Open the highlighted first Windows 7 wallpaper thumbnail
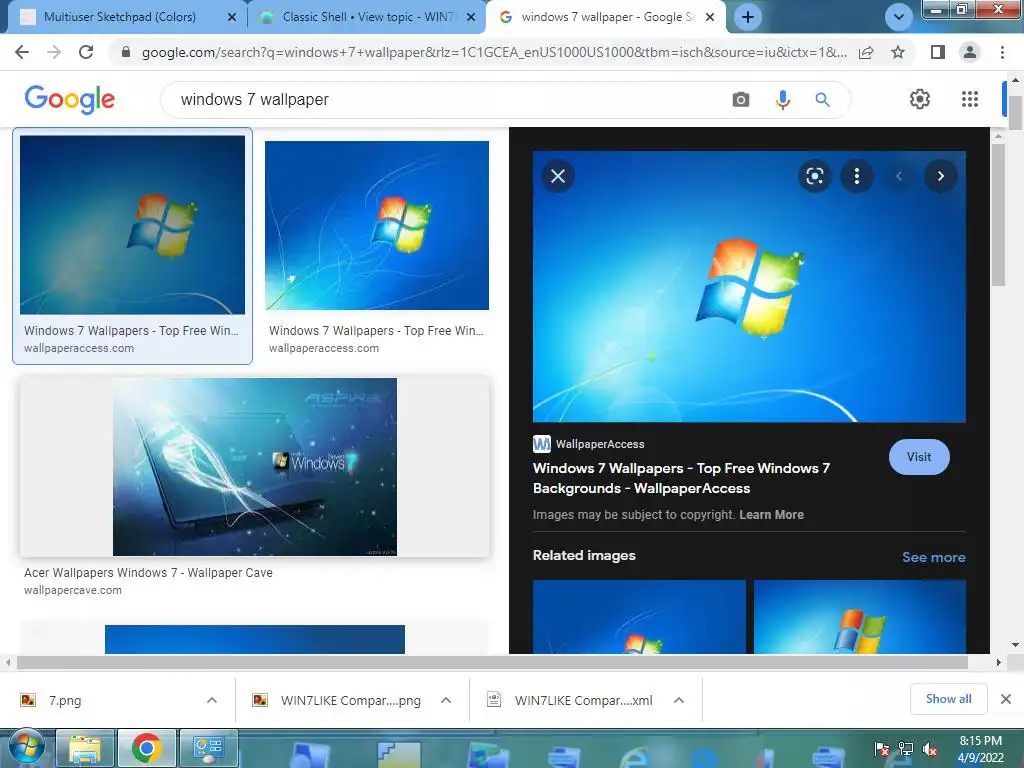Image resolution: width=1024 pixels, height=768 pixels. (133, 225)
